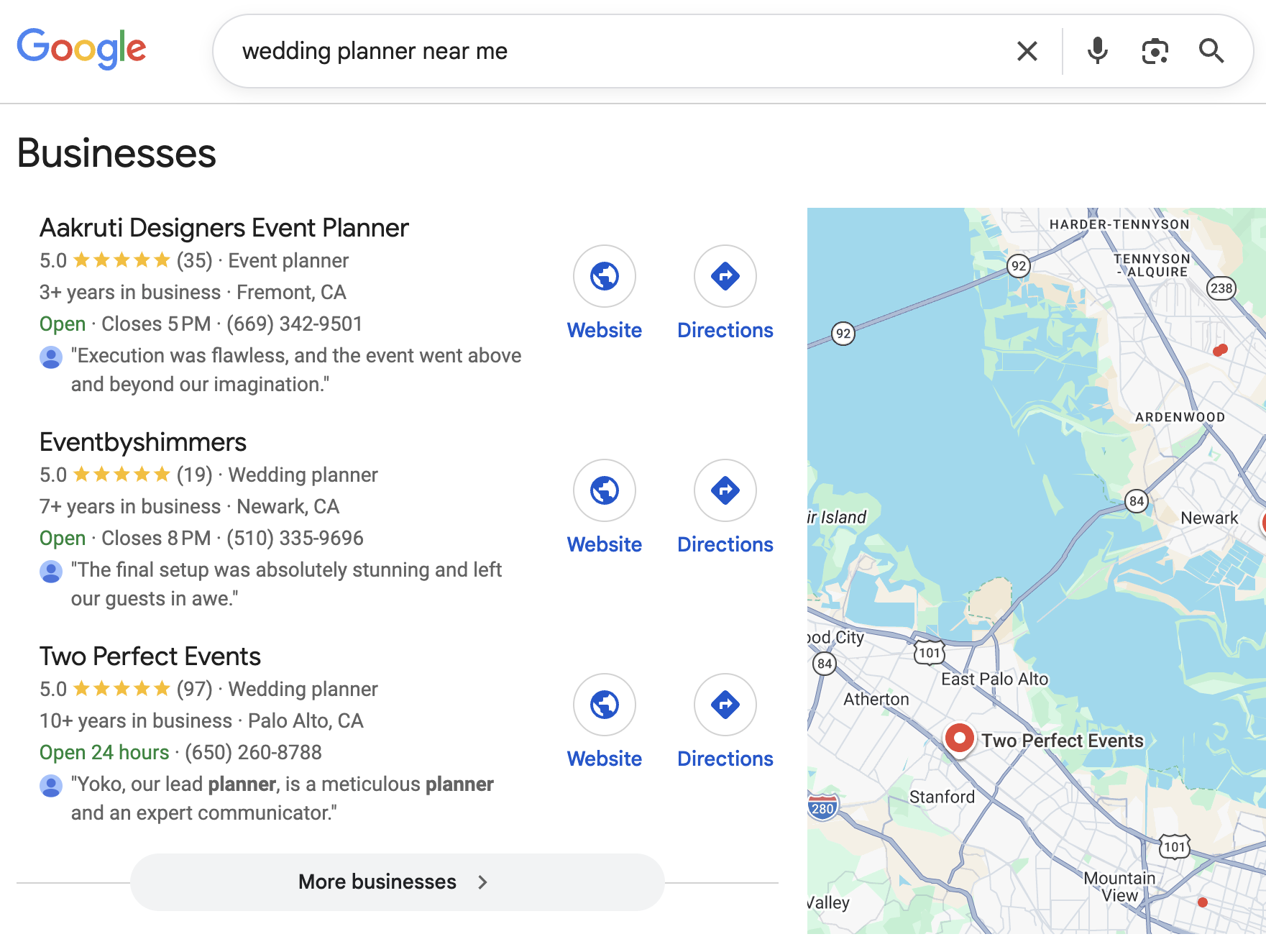The height and width of the screenshot is (952, 1266).
Task: Get directions to Two Perfect Events
Action: click(725, 705)
